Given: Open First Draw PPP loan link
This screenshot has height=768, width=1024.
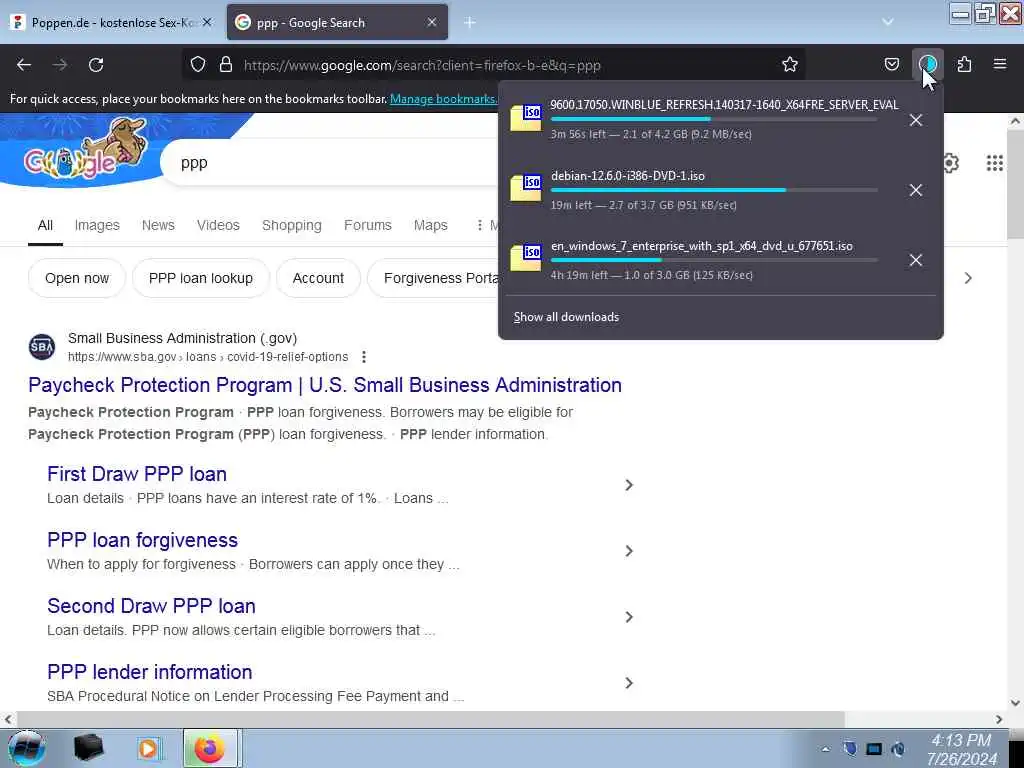Looking at the screenshot, I should 136,474.
